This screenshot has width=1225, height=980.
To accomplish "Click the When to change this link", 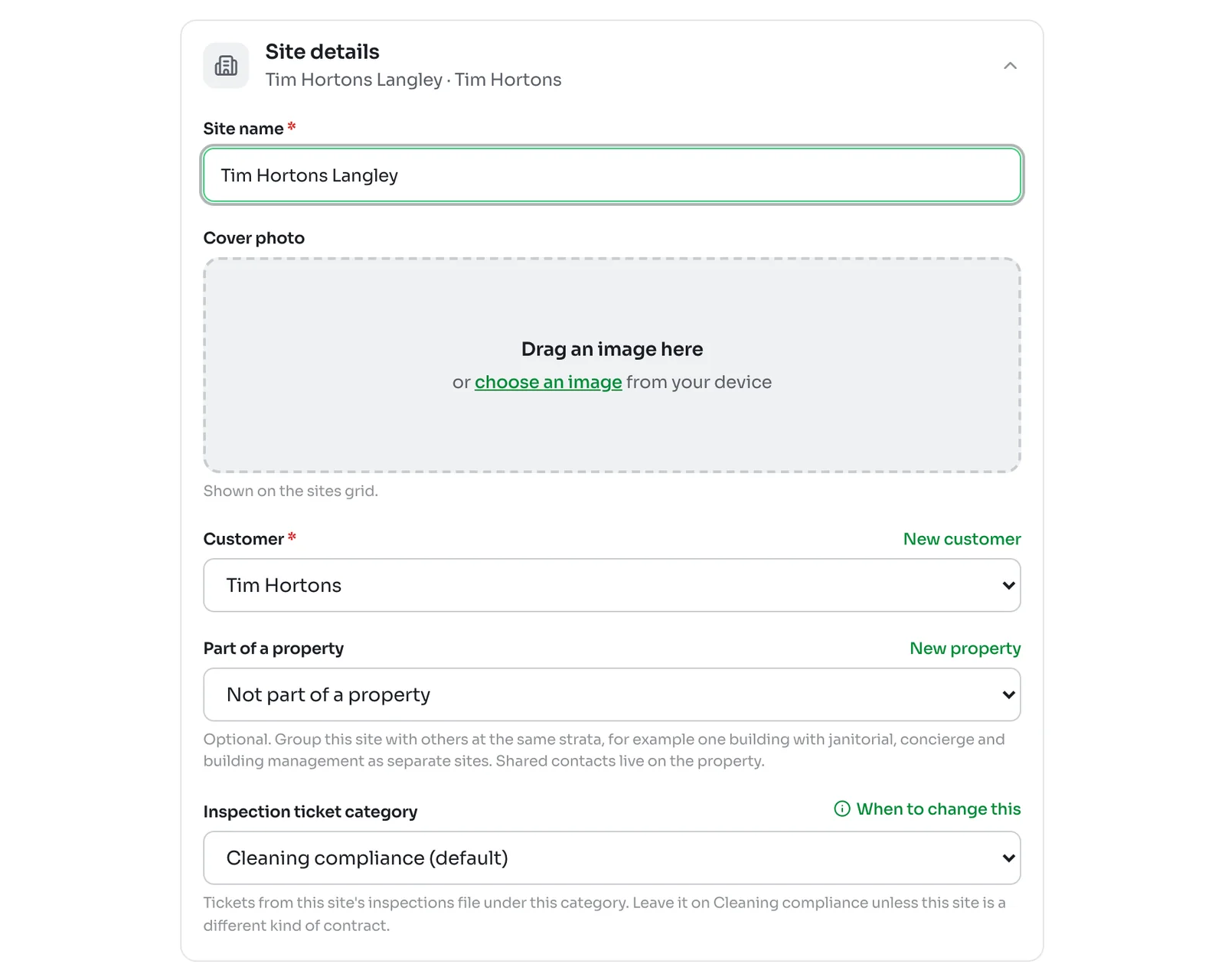I will tap(938, 809).
